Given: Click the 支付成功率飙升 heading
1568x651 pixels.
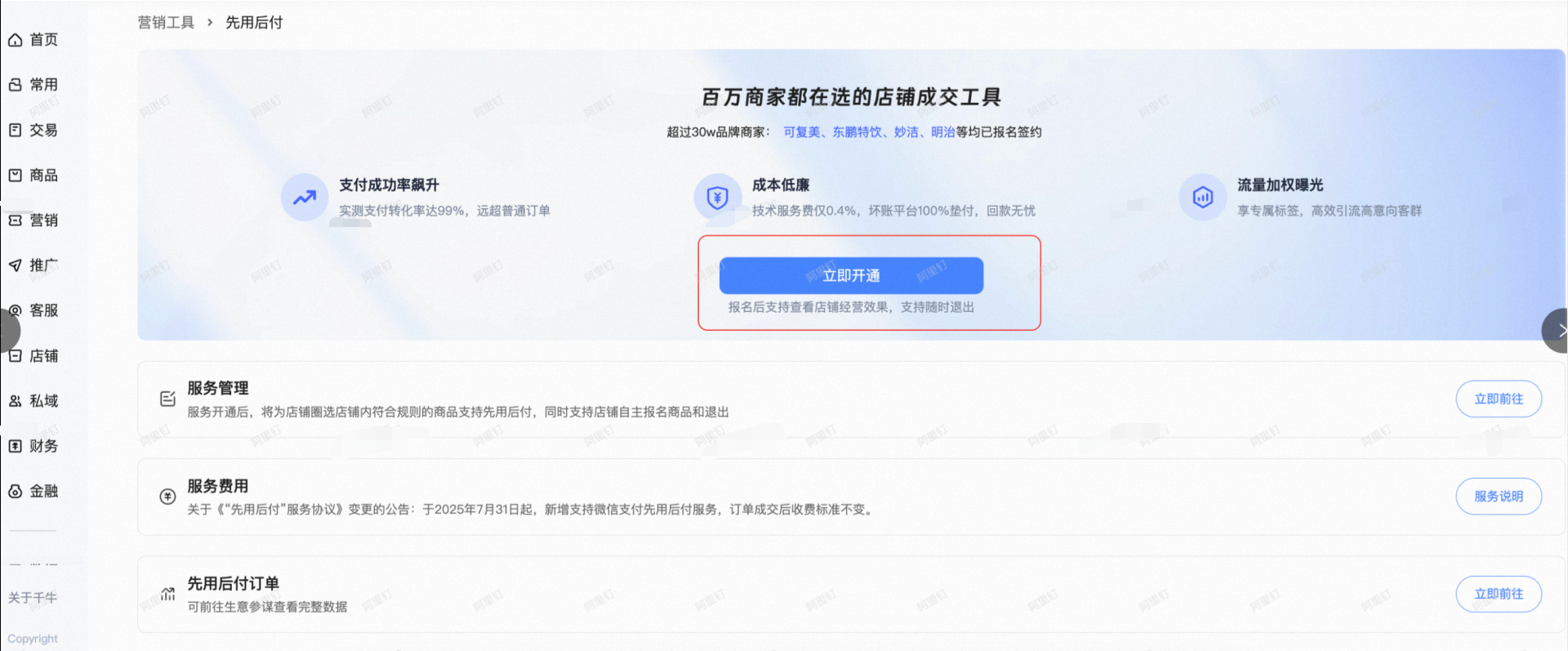Looking at the screenshot, I should [x=389, y=185].
